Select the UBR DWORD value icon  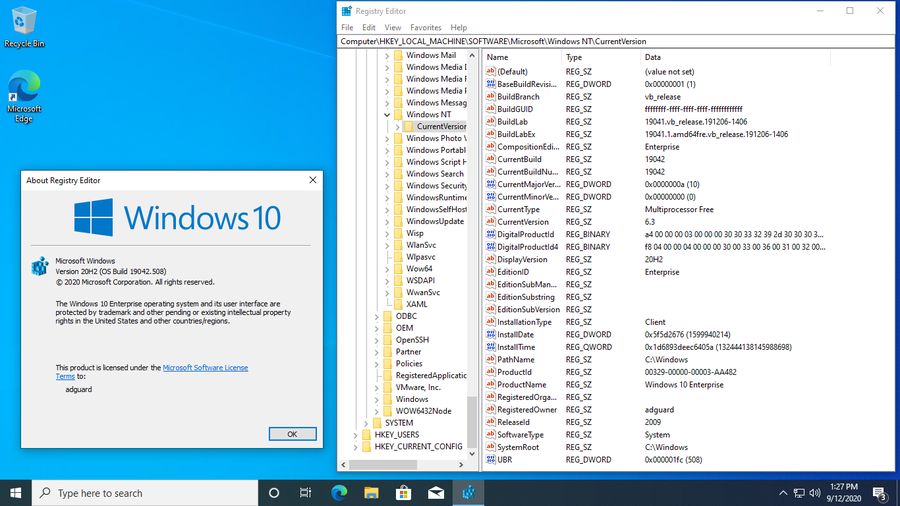(x=490, y=460)
